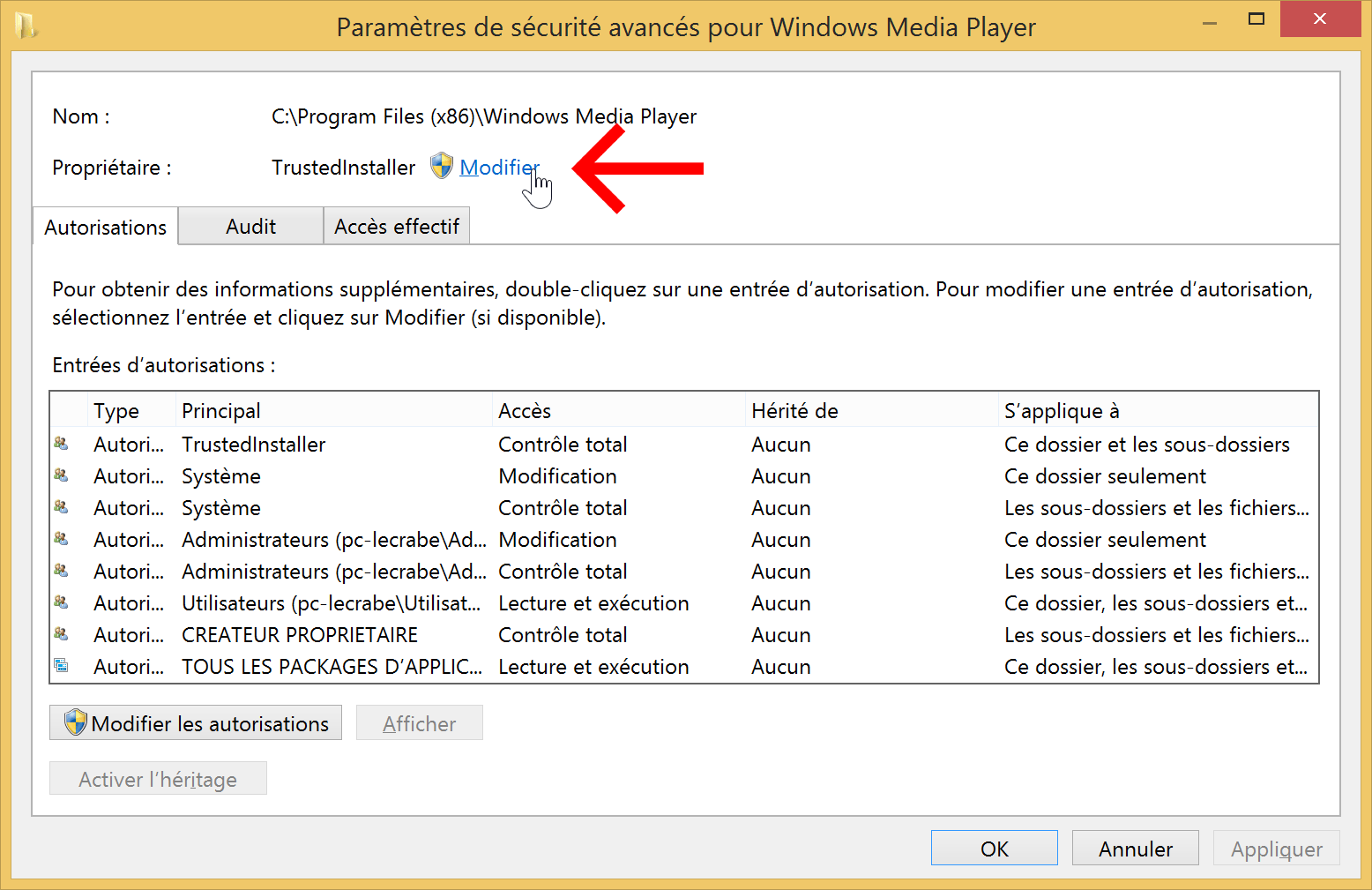Click the user icon of Utilisateurs entry

click(61, 602)
